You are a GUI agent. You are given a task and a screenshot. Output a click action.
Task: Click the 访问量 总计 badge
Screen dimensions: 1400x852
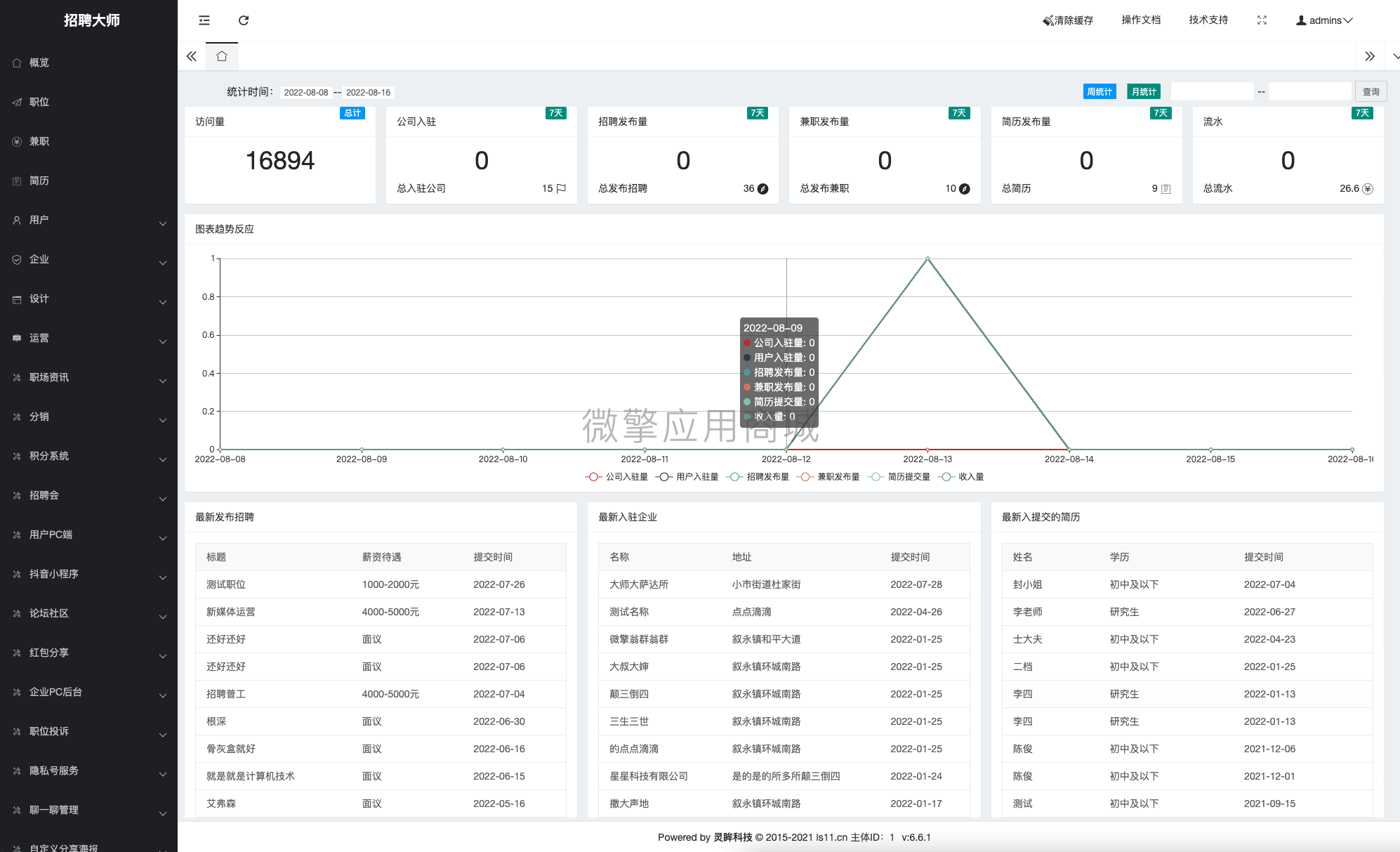click(x=352, y=113)
